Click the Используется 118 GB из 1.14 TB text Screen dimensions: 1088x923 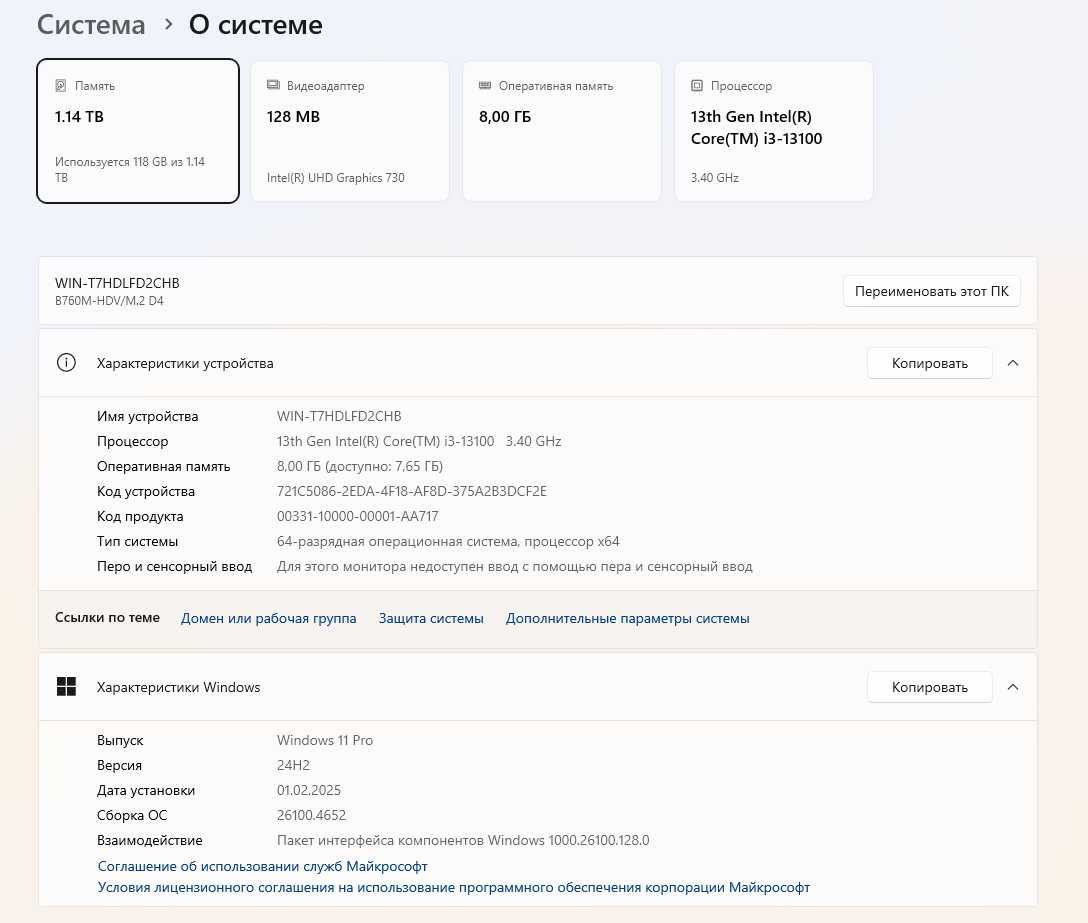(130, 169)
